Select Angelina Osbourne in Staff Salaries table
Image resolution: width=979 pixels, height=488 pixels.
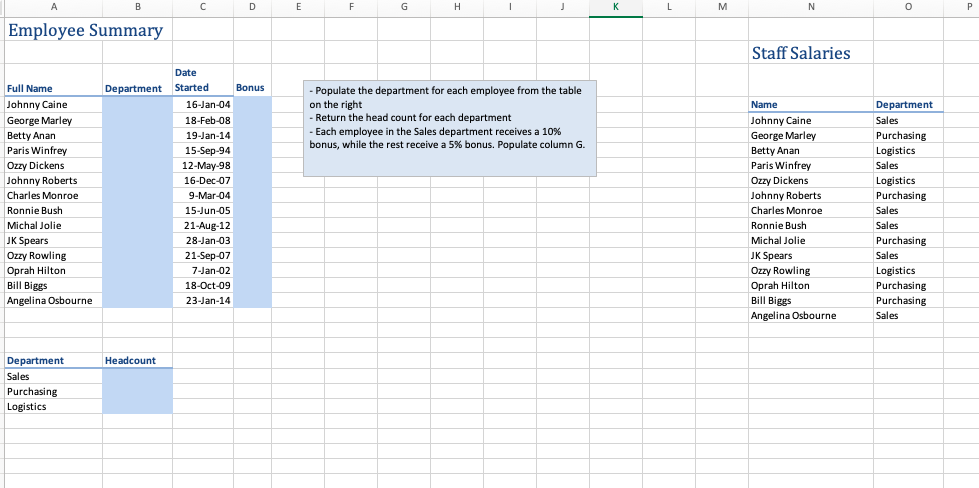(810, 315)
